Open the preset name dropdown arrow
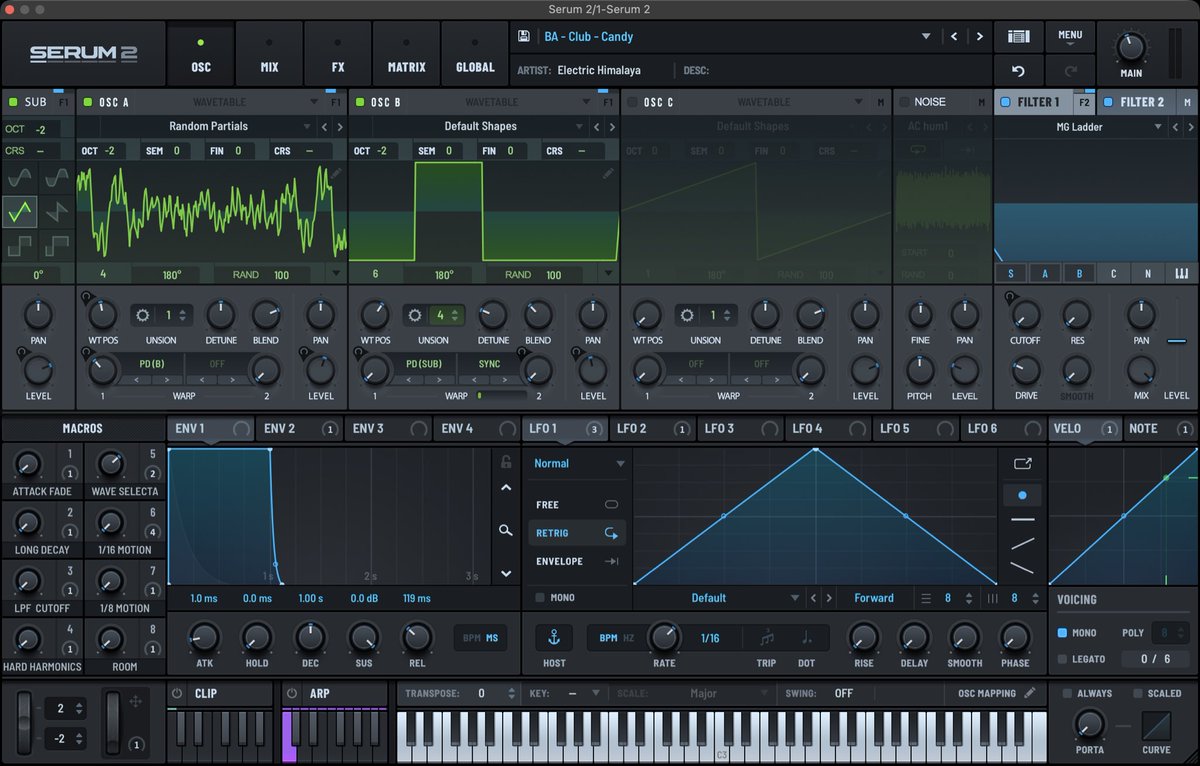The image size is (1200, 766). (x=926, y=37)
